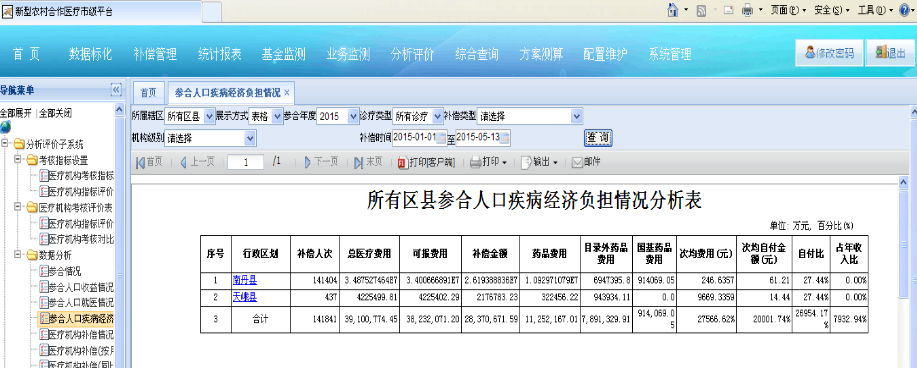Click the RSS feeds icon

[701, 10]
